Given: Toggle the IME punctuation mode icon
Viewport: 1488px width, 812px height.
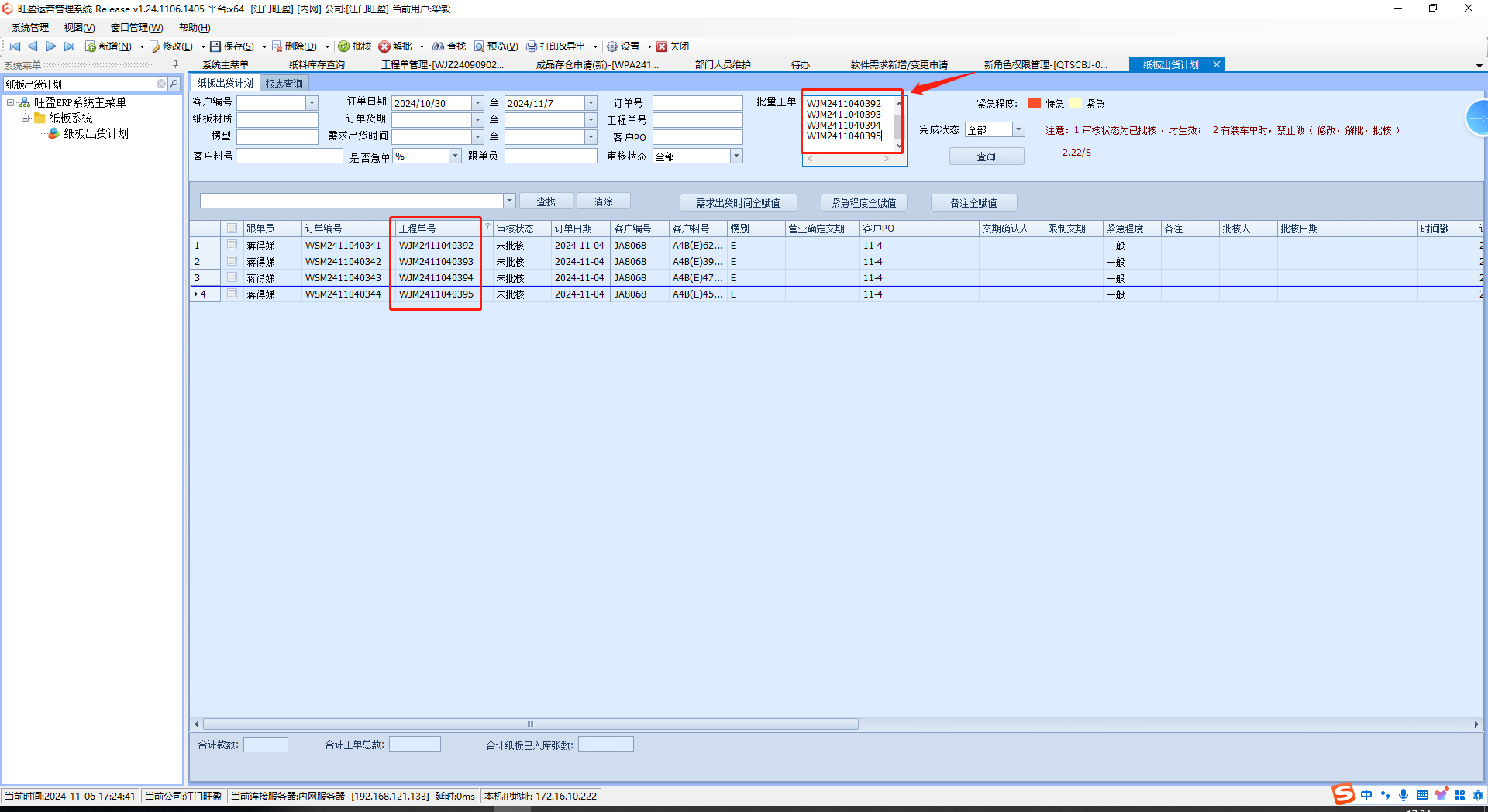Looking at the screenshot, I should pos(1385,795).
